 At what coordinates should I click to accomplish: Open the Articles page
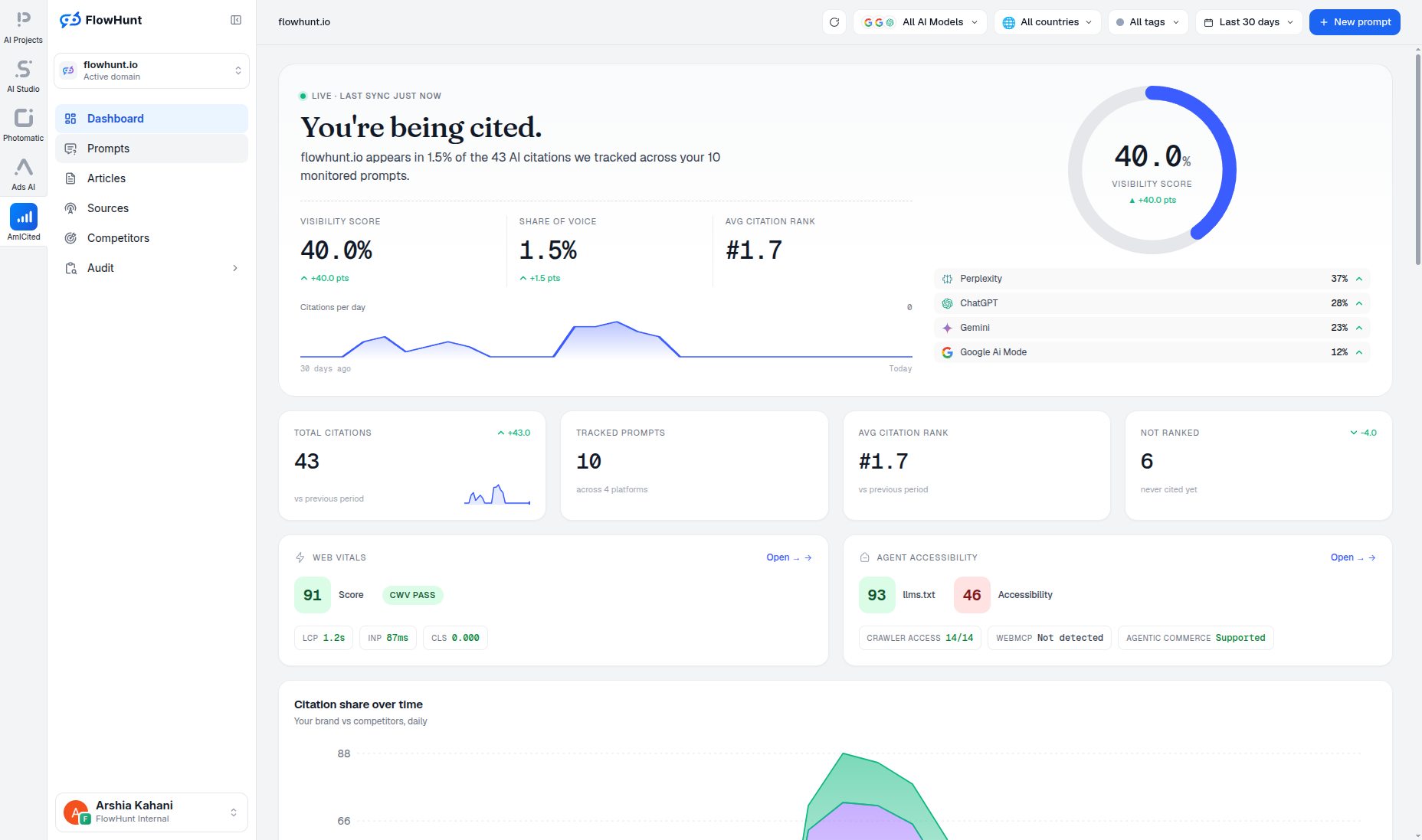(152, 178)
